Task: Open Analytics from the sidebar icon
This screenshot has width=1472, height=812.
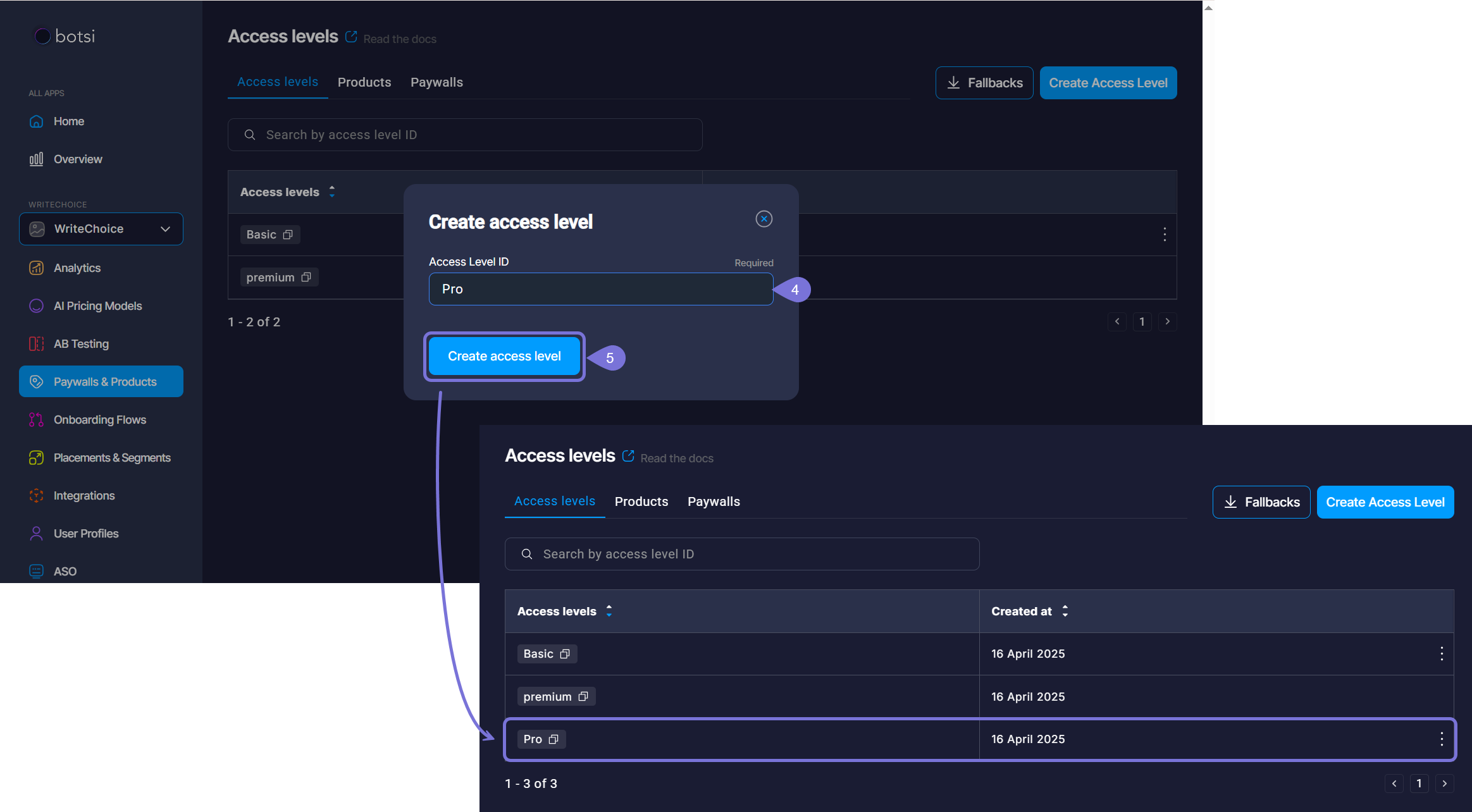Action: pyautogui.click(x=37, y=268)
